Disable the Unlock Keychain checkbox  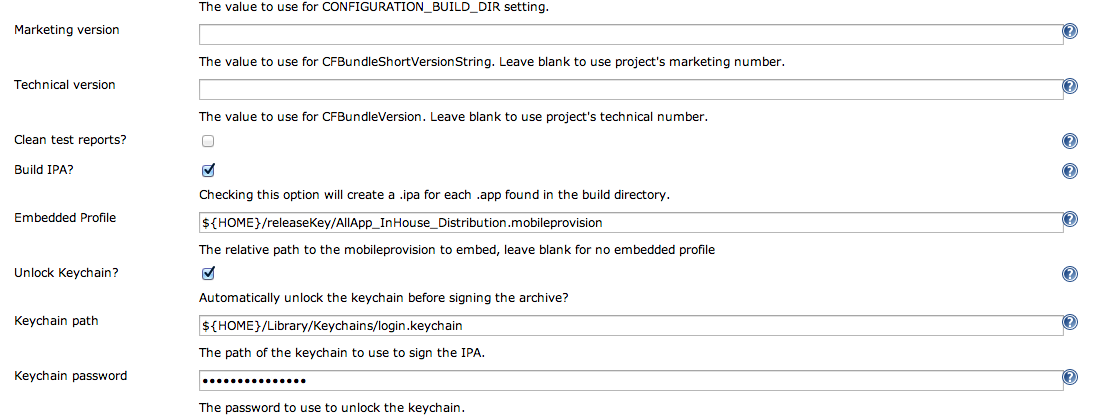tap(208, 273)
